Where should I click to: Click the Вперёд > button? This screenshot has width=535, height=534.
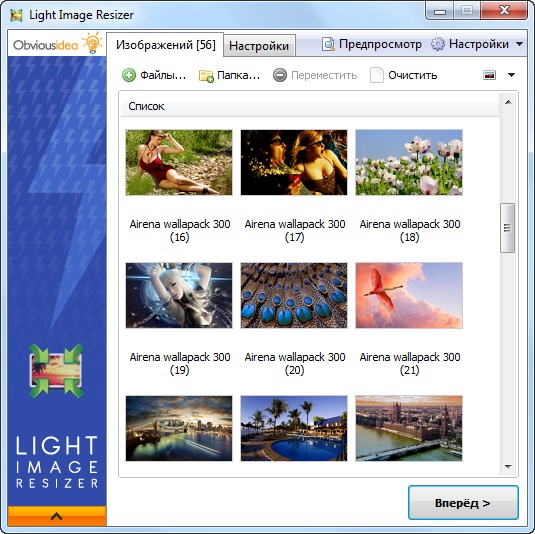(x=463, y=503)
